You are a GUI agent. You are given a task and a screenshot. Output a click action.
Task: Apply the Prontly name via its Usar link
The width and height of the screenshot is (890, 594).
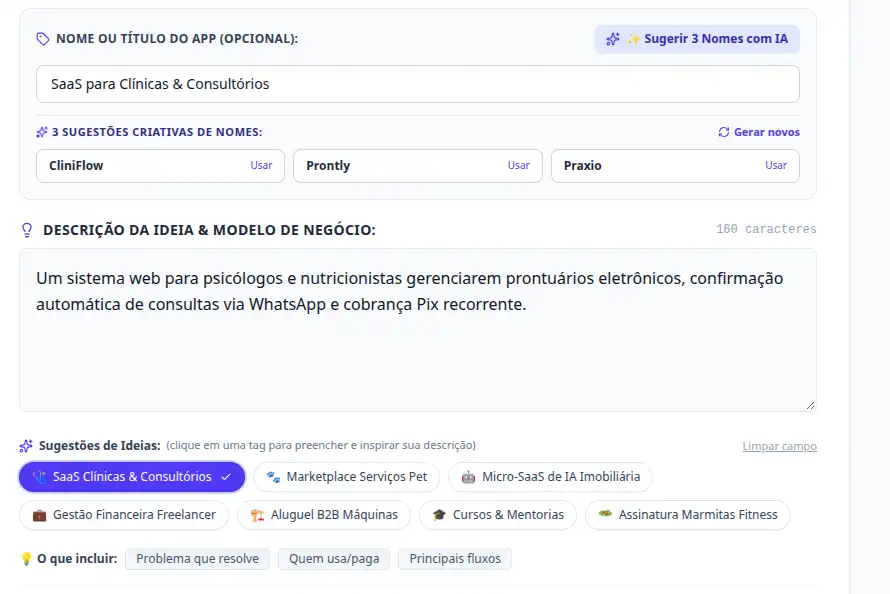(518, 165)
